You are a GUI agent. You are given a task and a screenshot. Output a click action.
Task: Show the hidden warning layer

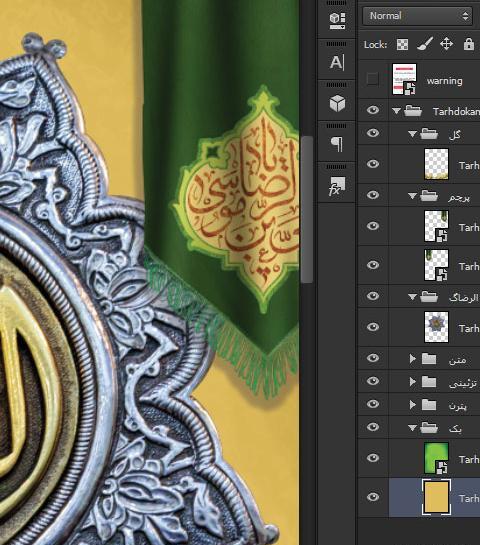point(373,79)
